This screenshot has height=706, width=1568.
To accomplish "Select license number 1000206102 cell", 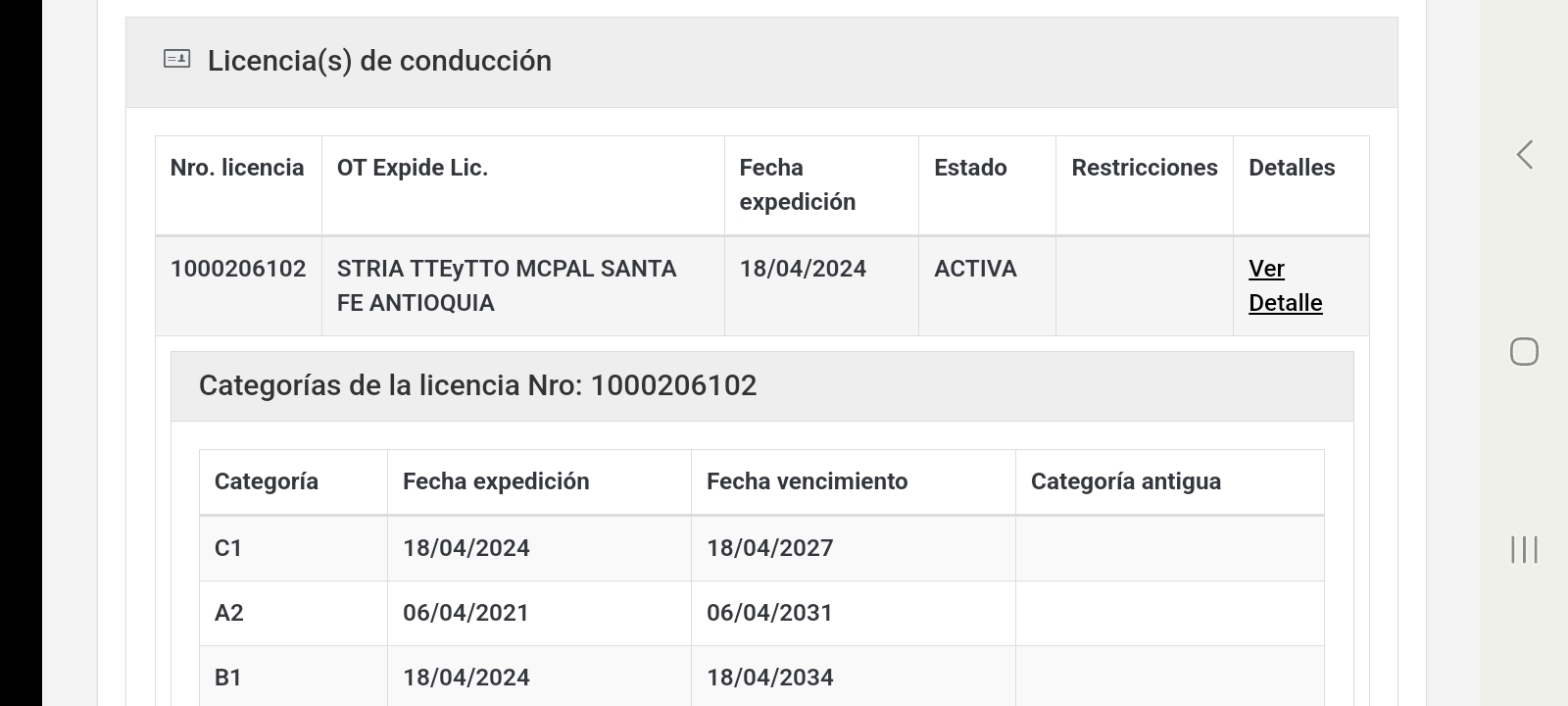I will pos(238,269).
